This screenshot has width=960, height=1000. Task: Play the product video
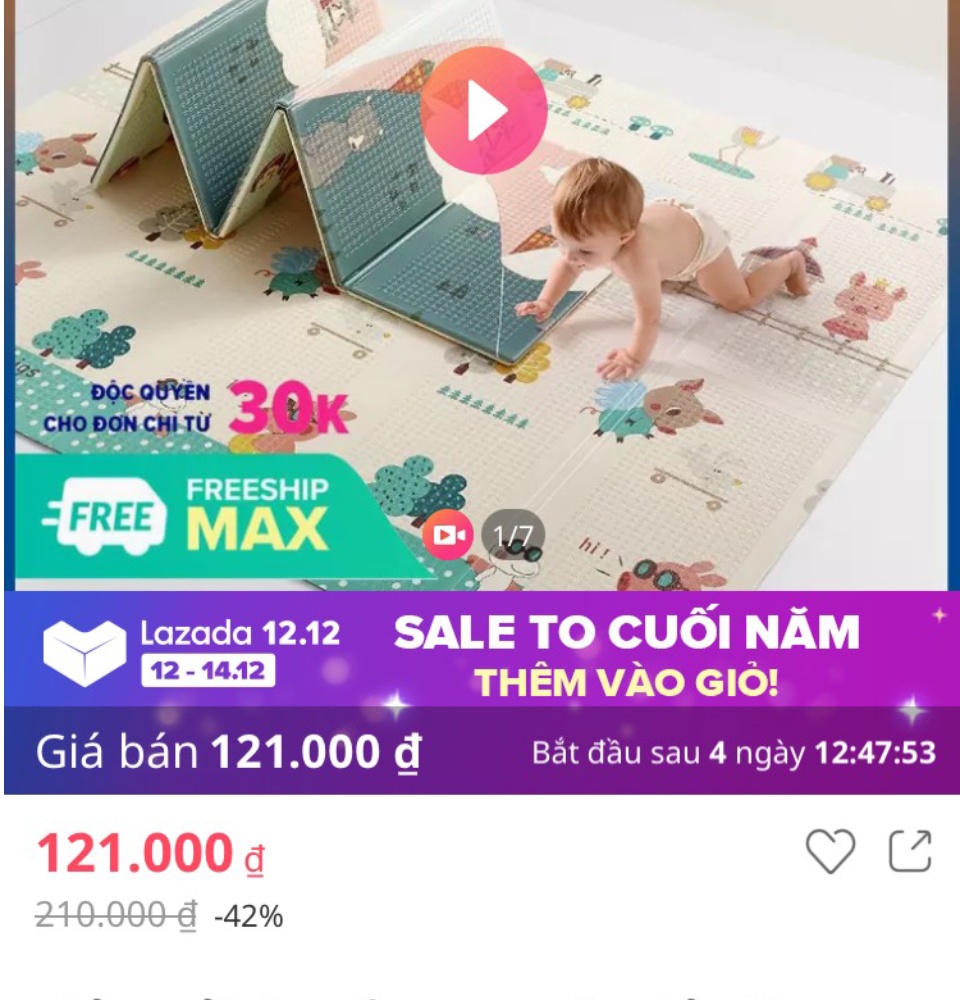coord(484,110)
